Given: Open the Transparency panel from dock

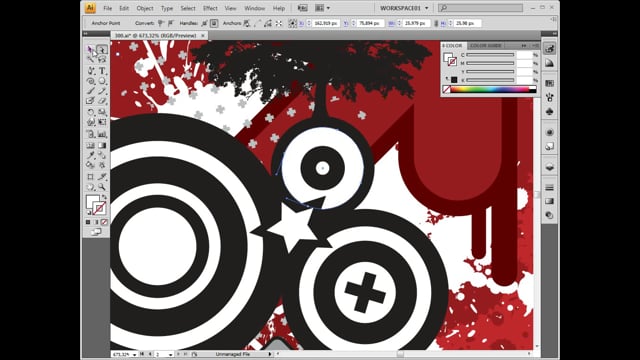Looking at the screenshot, I should [550, 215].
